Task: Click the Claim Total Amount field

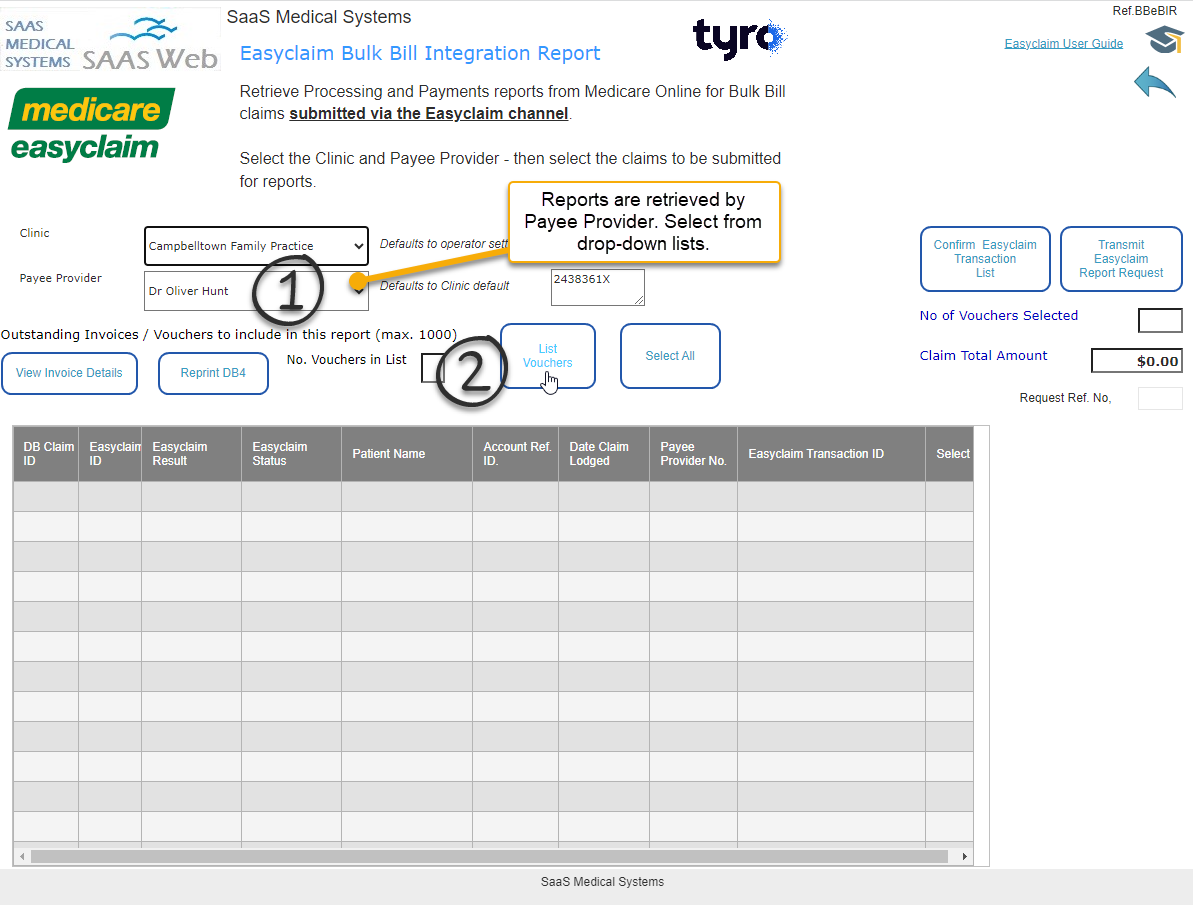Action: click(x=1137, y=361)
